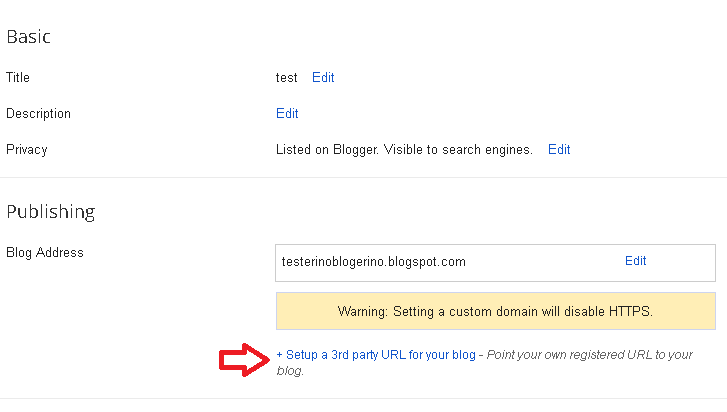This screenshot has height=412, width=727.
Task: Select the "Description" row label
Action: click(38, 113)
